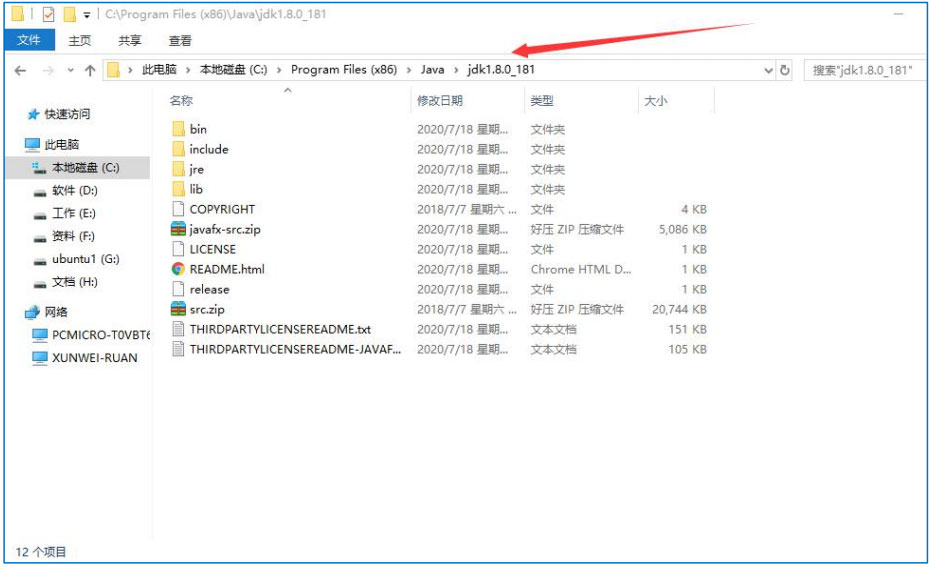
Task: Select the COPYRIGHT file name
Action: coord(222,210)
